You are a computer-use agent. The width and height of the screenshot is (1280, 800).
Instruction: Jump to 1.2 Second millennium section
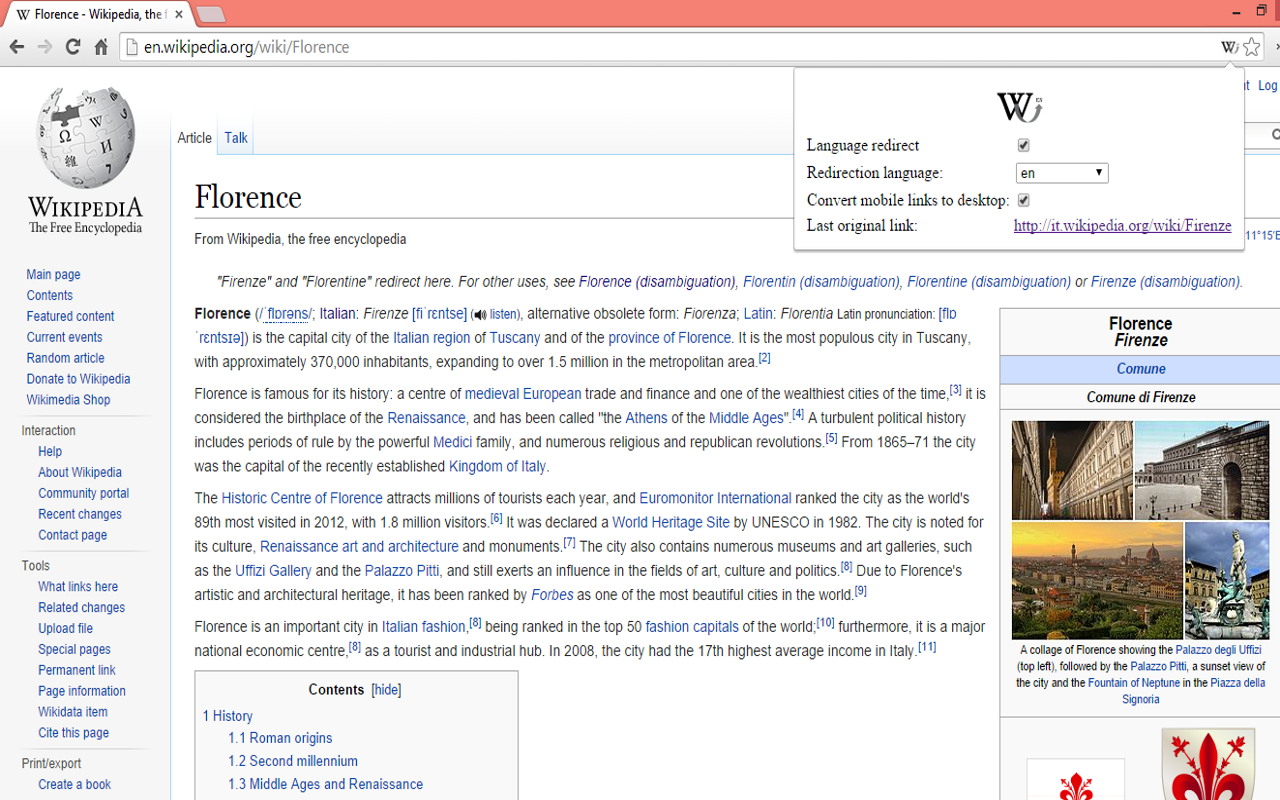pyautogui.click(x=293, y=761)
